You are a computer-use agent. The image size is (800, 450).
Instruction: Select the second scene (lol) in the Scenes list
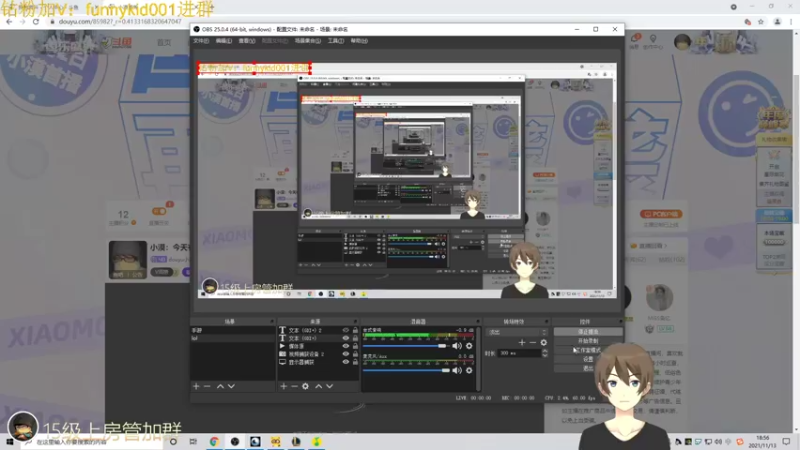232,338
